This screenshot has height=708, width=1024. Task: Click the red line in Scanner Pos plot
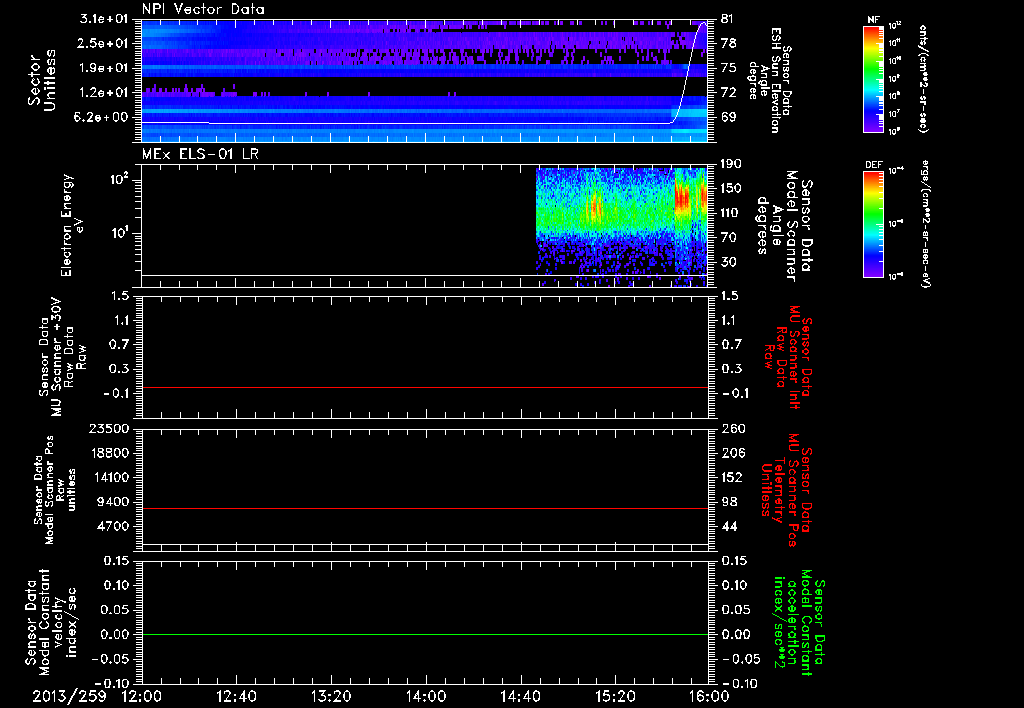point(425,508)
